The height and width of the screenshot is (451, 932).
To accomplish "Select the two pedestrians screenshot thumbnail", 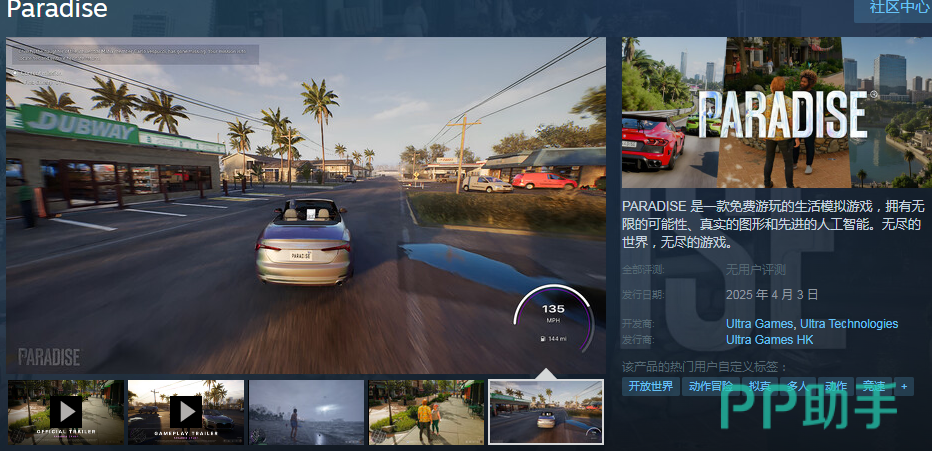I will (x=427, y=411).
